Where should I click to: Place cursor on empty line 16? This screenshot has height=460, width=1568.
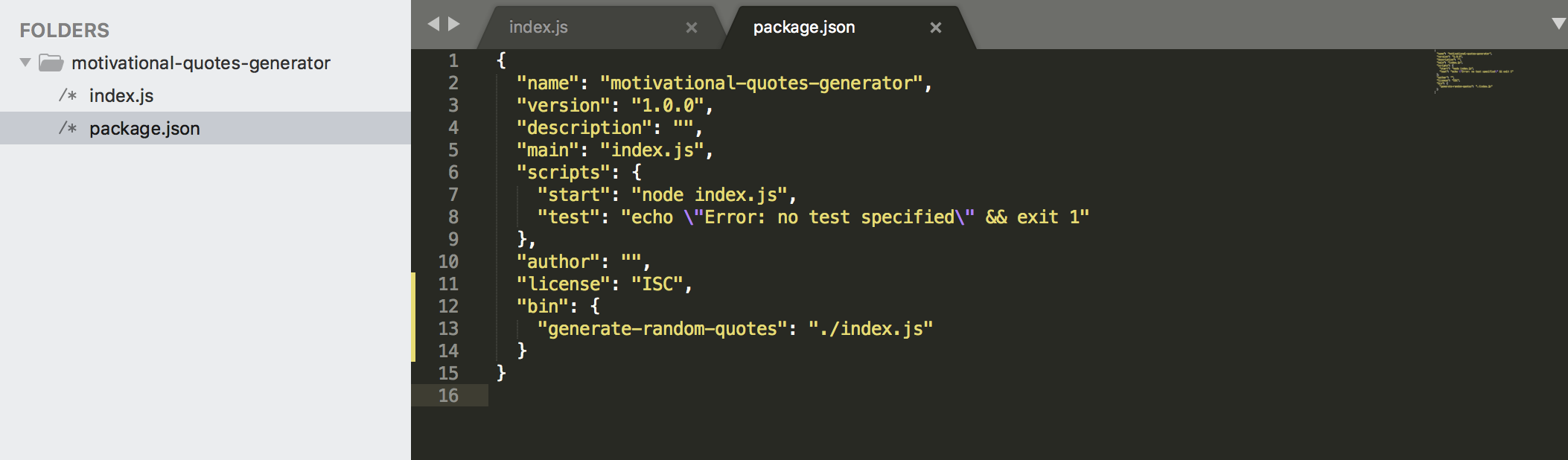click(670, 396)
